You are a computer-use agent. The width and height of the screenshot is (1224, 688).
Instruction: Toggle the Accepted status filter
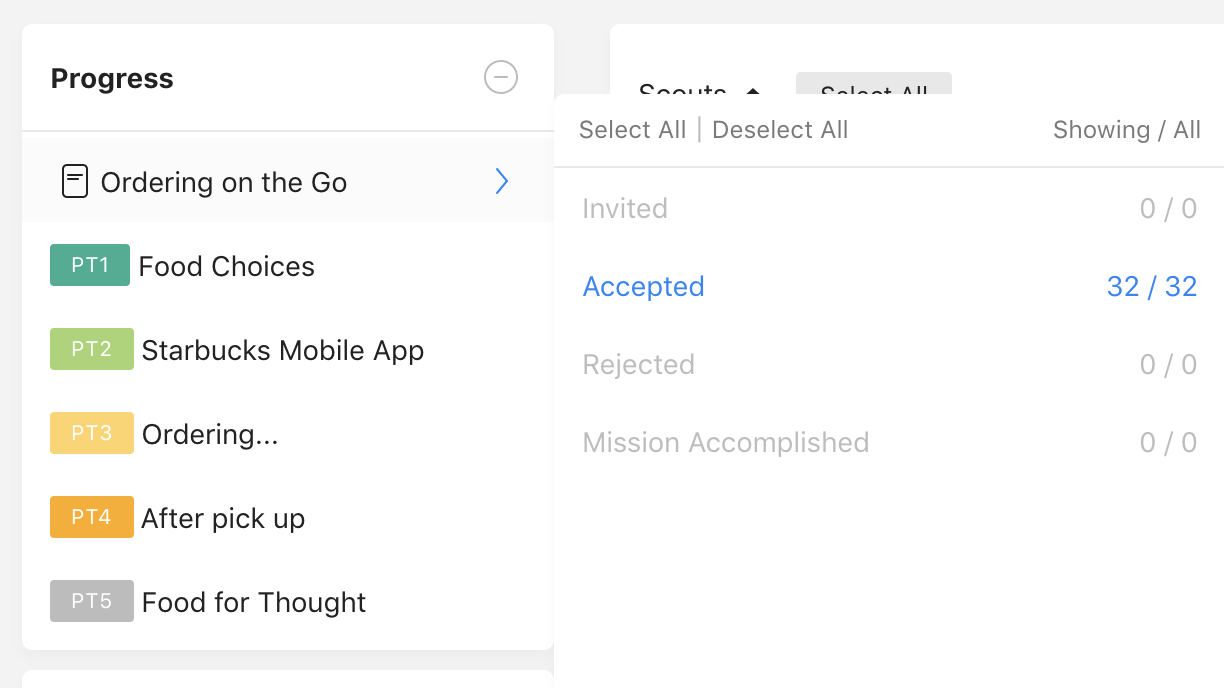click(x=890, y=286)
